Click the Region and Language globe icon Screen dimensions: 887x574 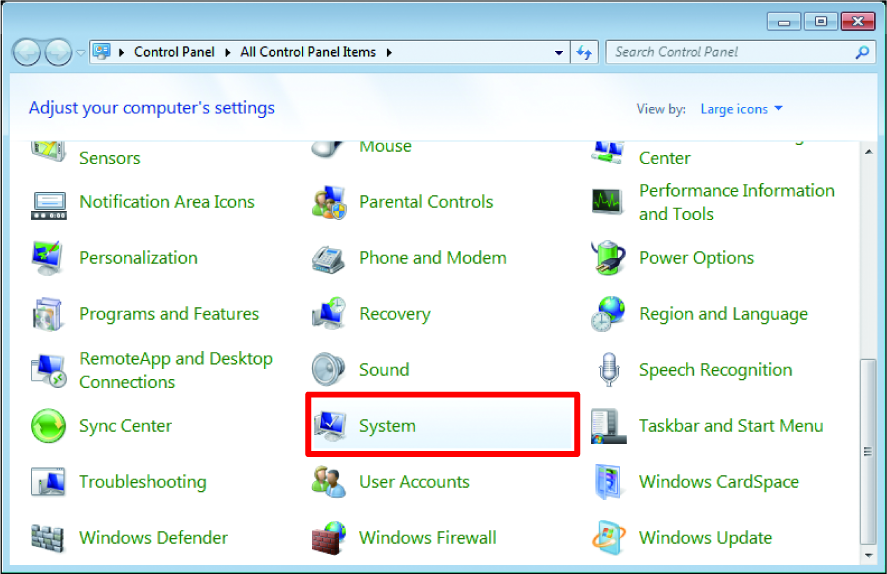(608, 314)
